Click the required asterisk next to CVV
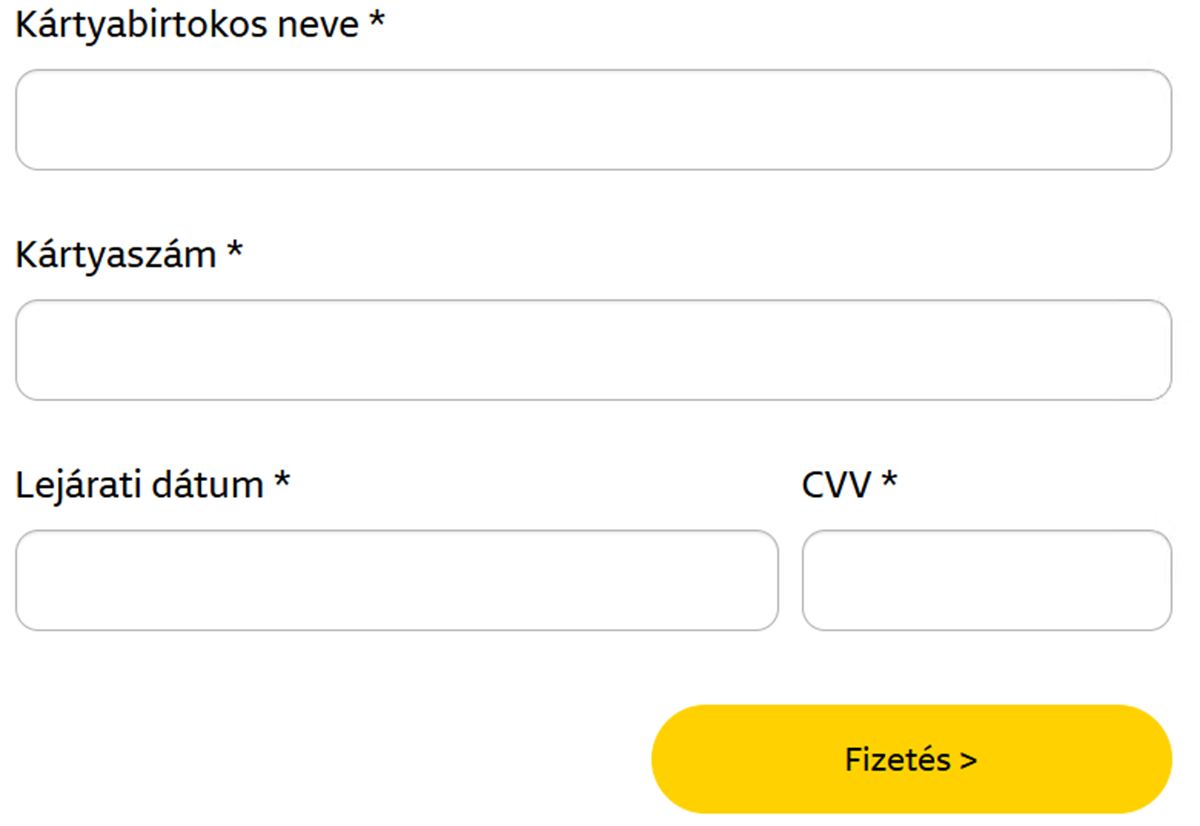This screenshot has height=826, width=1200. [x=889, y=482]
